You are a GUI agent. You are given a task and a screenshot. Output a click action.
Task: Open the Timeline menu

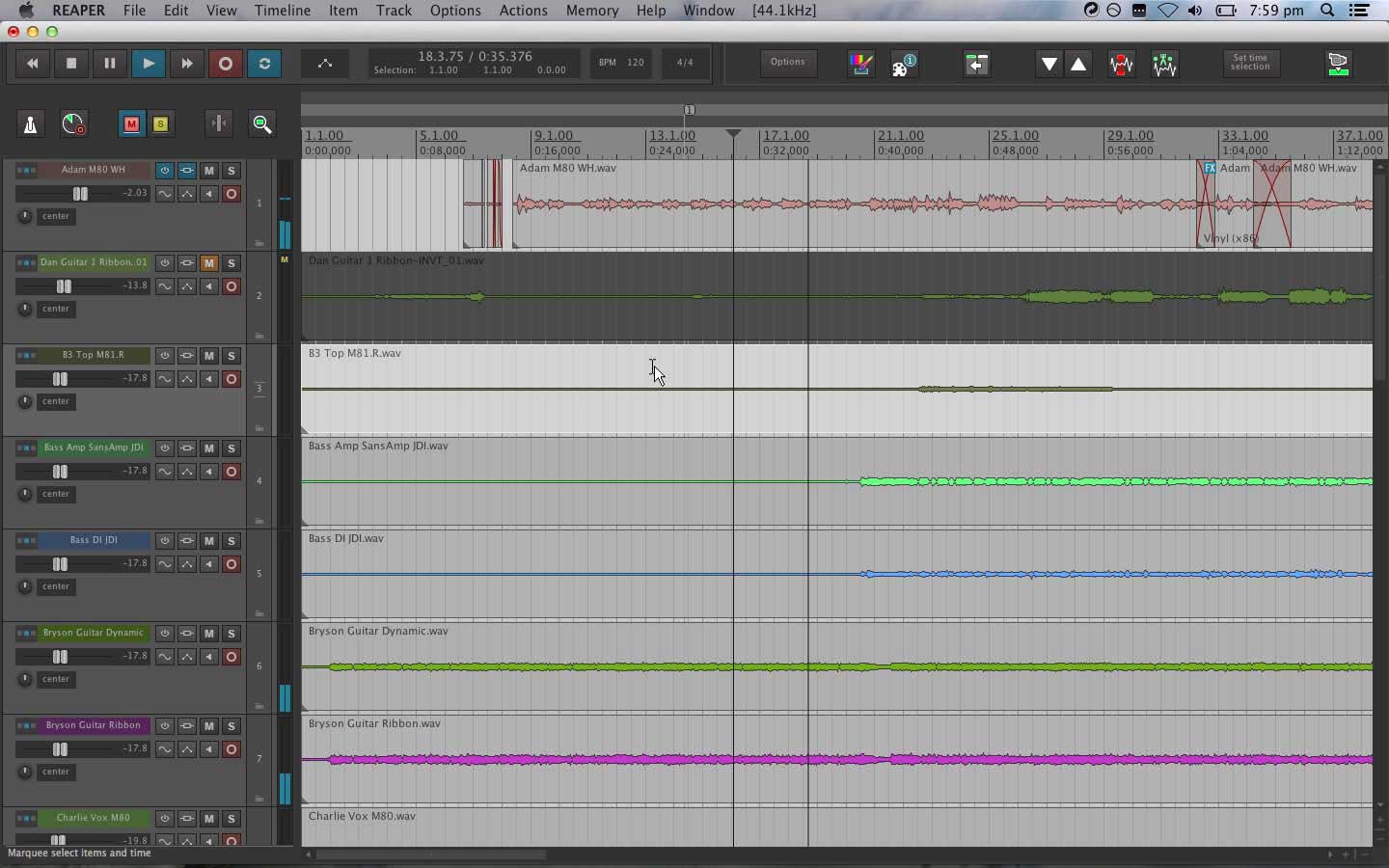click(x=282, y=11)
